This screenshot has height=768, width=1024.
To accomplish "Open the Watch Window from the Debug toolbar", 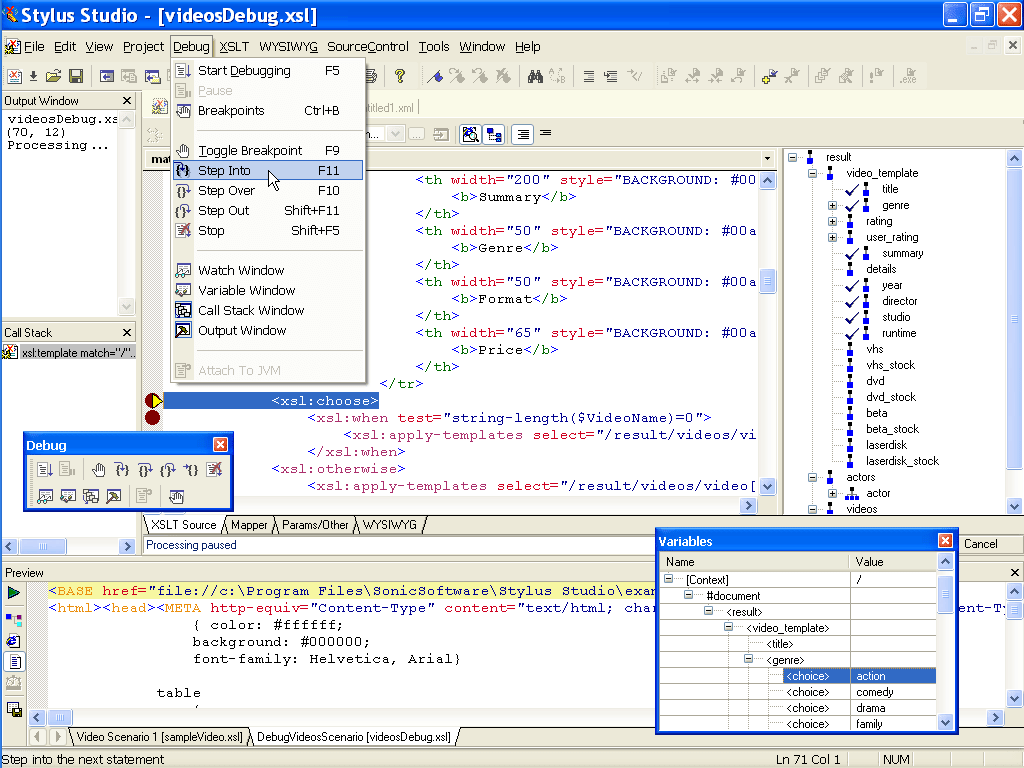I will [45, 497].
